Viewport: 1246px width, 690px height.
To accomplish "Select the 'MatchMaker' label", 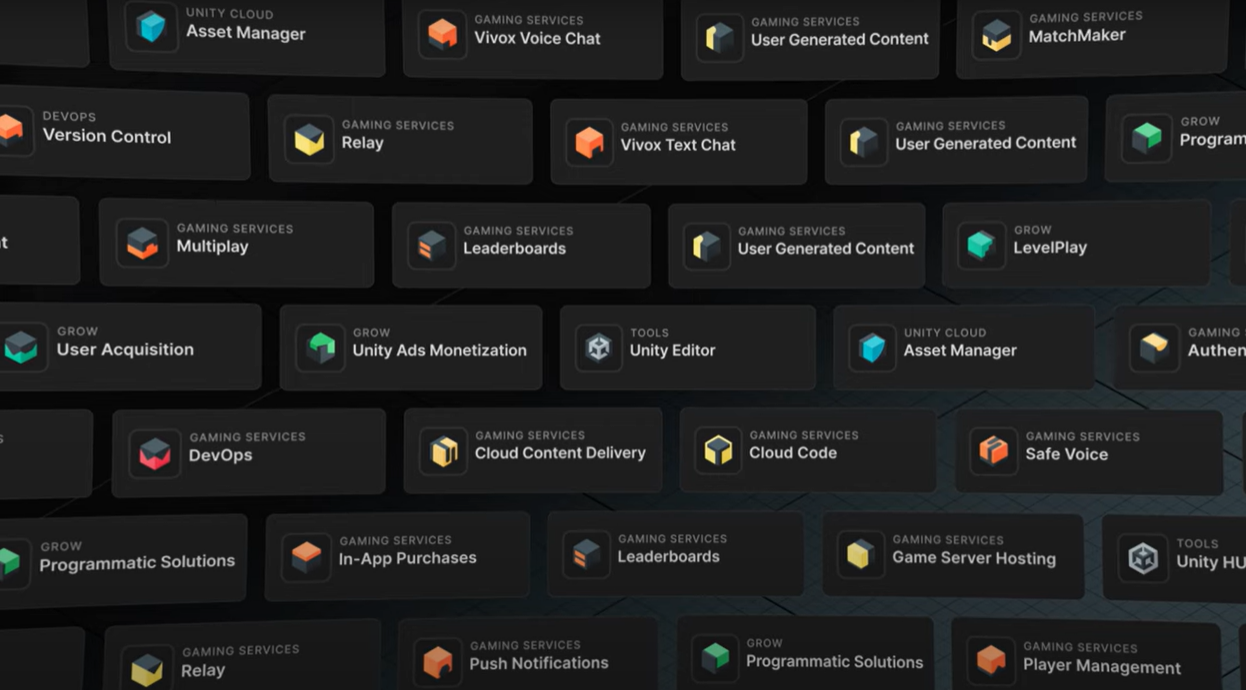I will point(1077,35).
